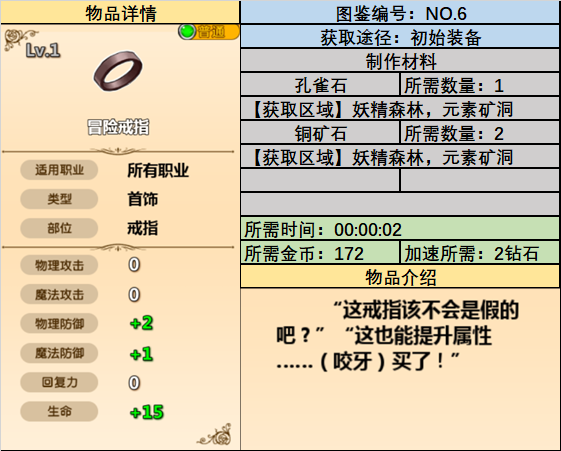Image resolution: width=561 pixels, height=451 pixels.
Task: Click the 0 value beside 回复力
Action: tap(134, 383)
